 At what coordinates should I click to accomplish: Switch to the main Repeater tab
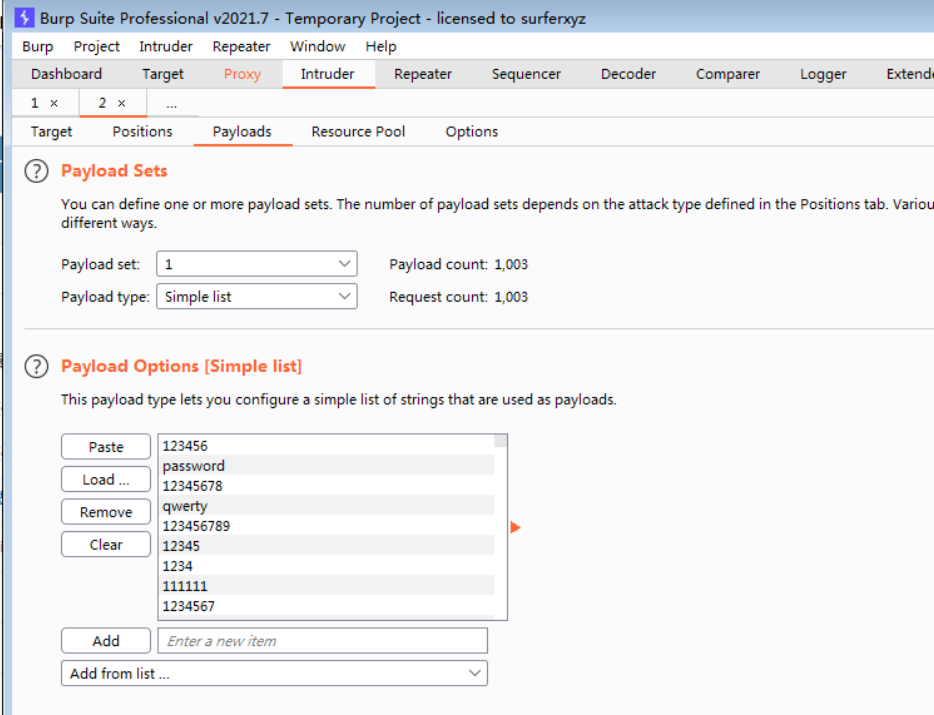423,74
